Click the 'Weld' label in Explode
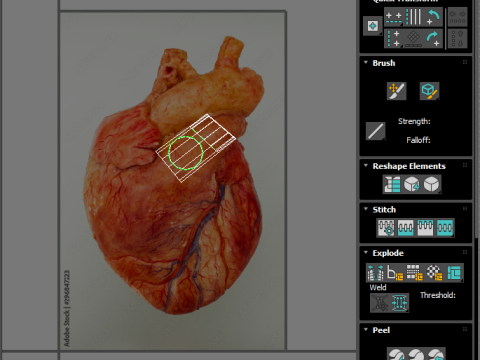 coord(378,287)
